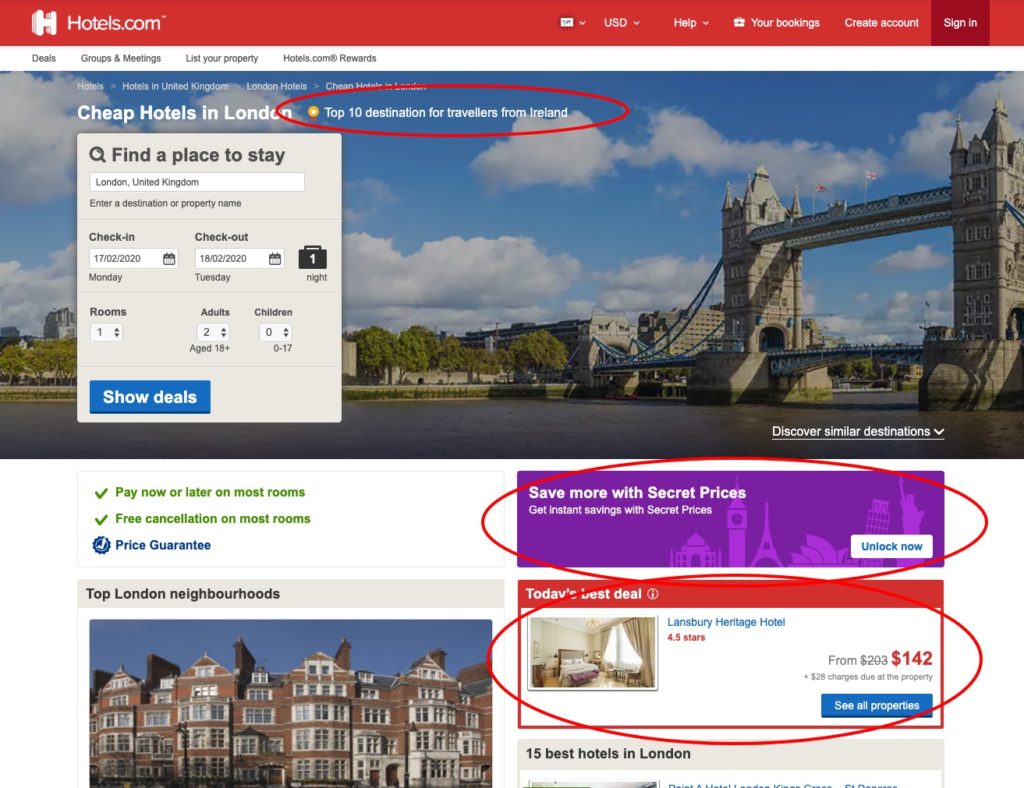Image resolution: width=1024 pixels, height=788 pixels.
Task: Click Create account
Action: pyautogui.click(x=881, y=23)
